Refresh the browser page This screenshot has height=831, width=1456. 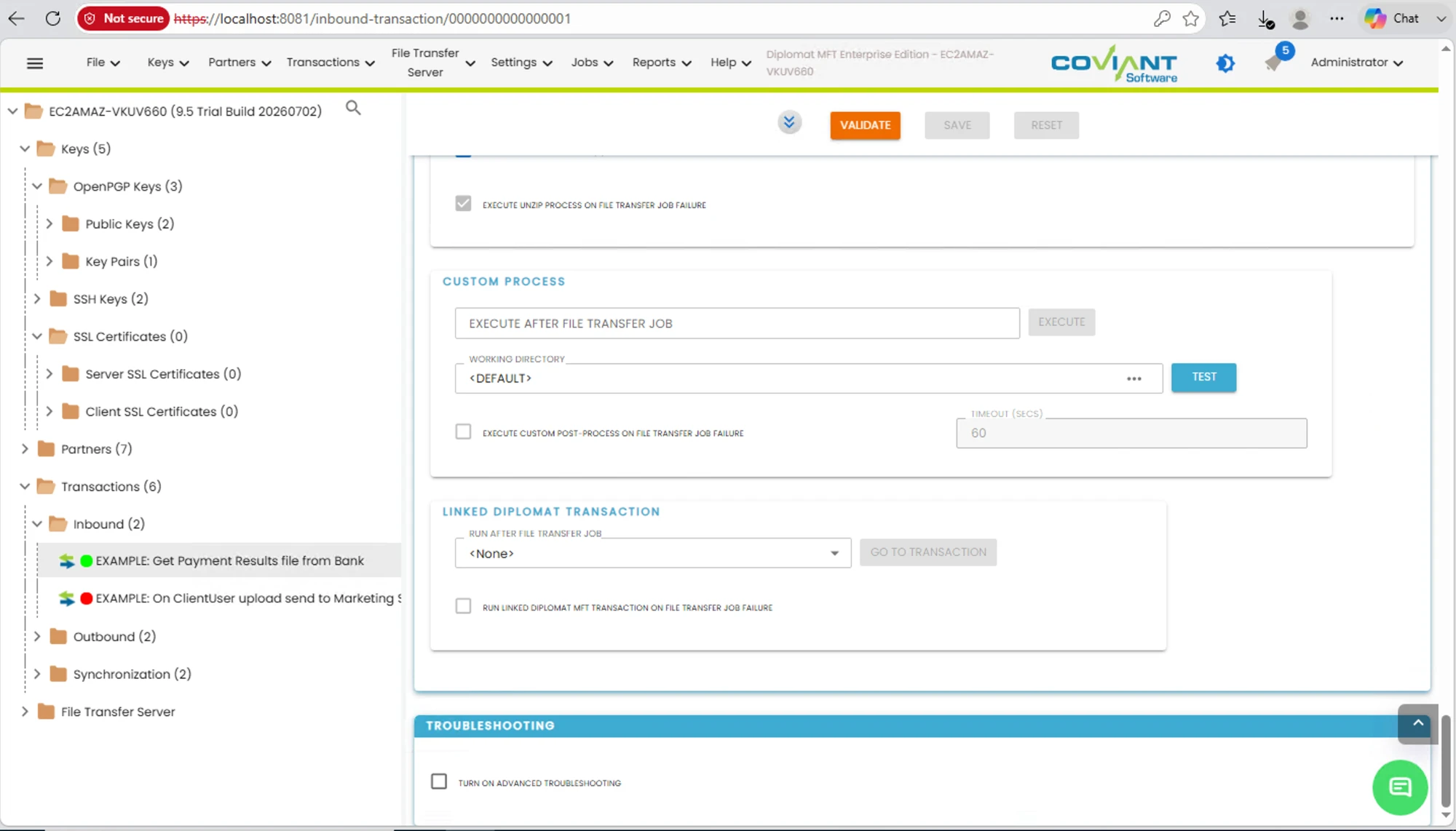point(52,18)
